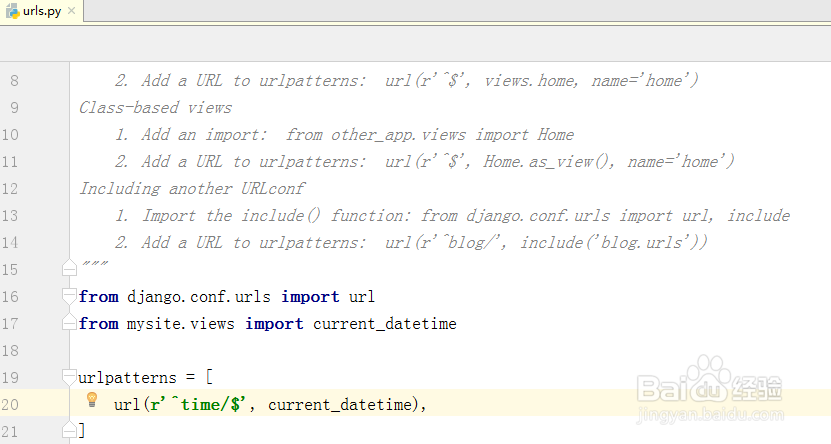
Task: Toggle fold marker at line 17 import end
Action: [x=69, y=323]
